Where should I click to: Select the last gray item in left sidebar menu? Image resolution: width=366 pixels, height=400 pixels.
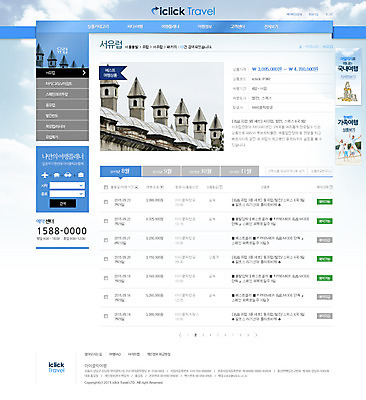(62, 137)
